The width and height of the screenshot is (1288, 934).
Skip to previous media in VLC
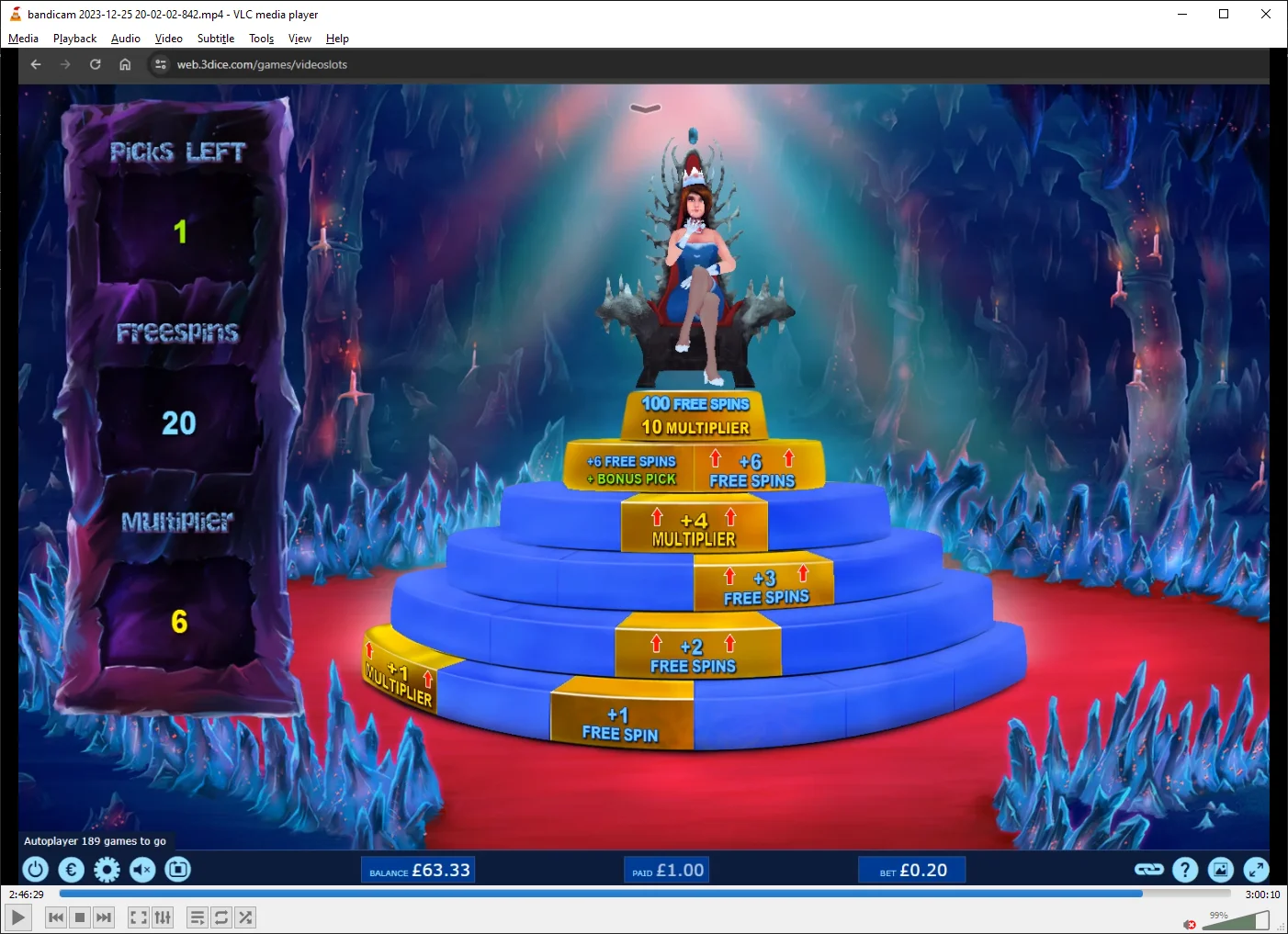tap(56, 917)
